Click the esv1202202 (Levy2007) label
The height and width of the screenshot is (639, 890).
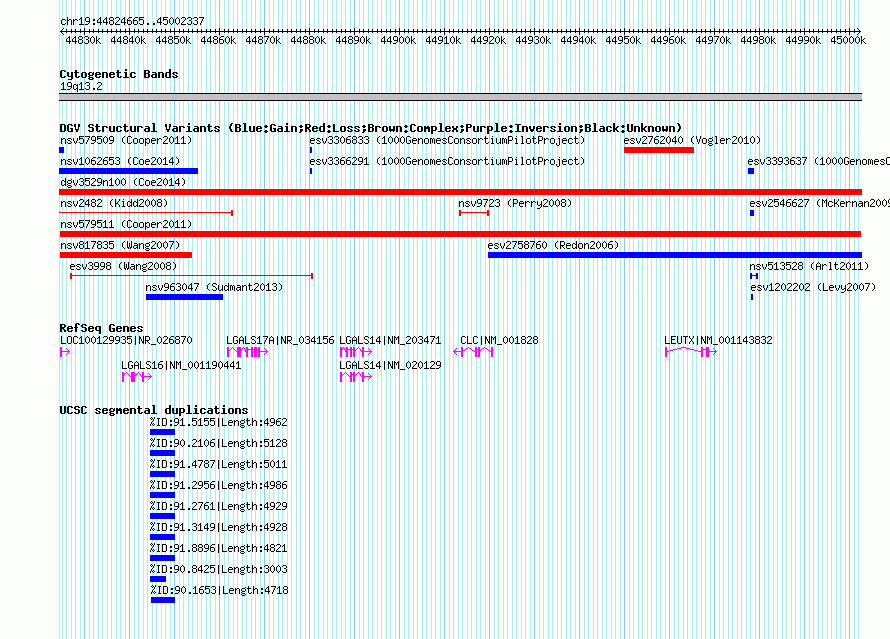point(813,287)
